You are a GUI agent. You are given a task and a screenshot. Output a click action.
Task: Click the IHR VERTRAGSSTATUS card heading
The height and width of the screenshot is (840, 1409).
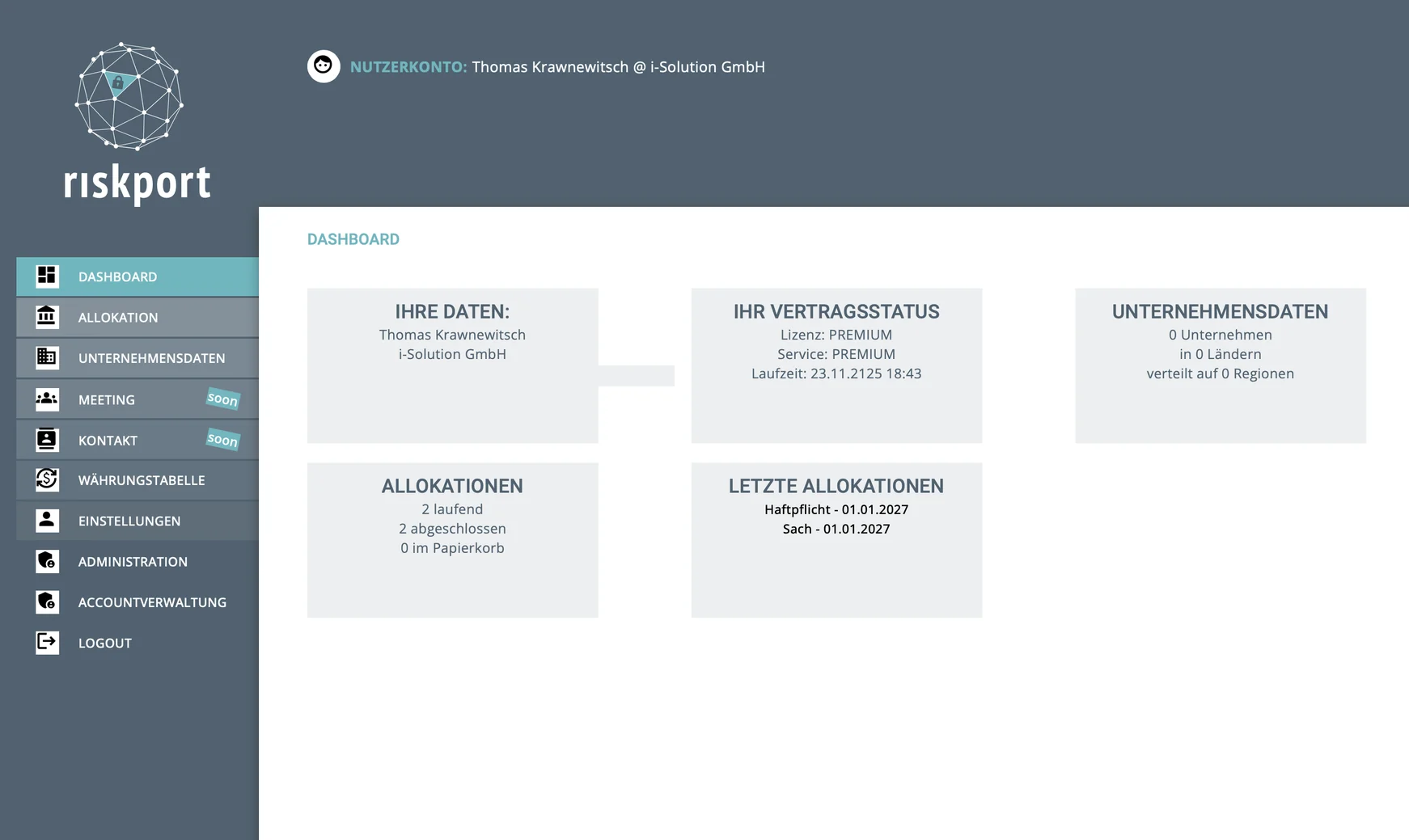pos(836,312)
